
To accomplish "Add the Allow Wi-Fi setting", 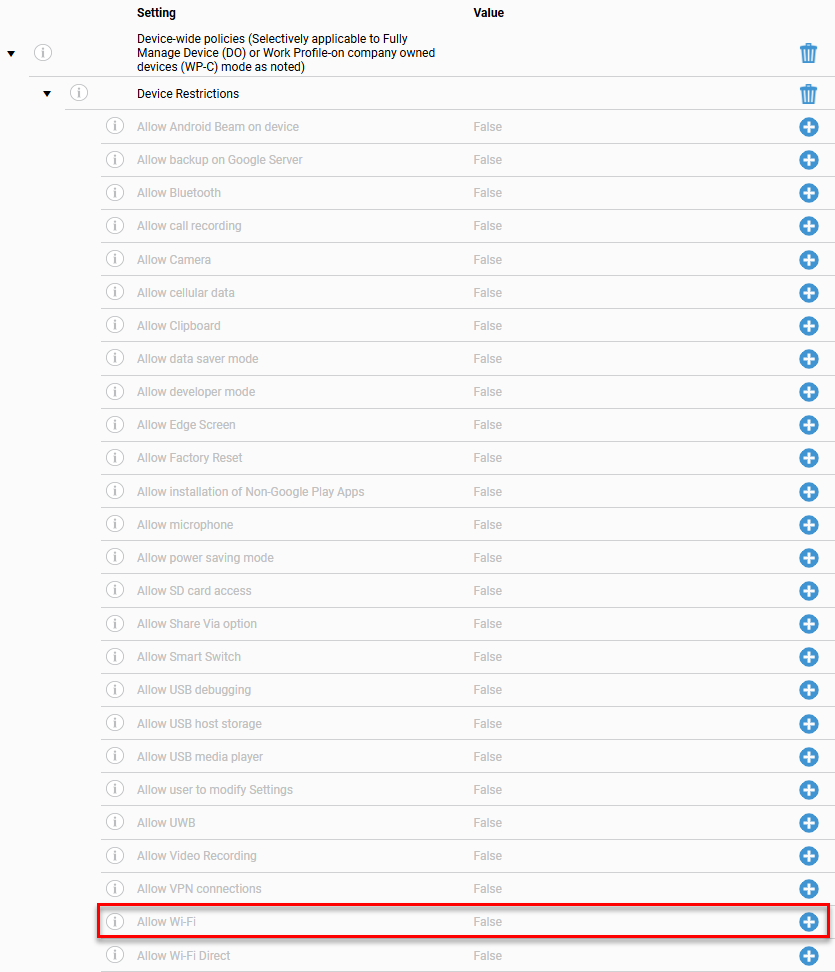I will coord(808,922).
